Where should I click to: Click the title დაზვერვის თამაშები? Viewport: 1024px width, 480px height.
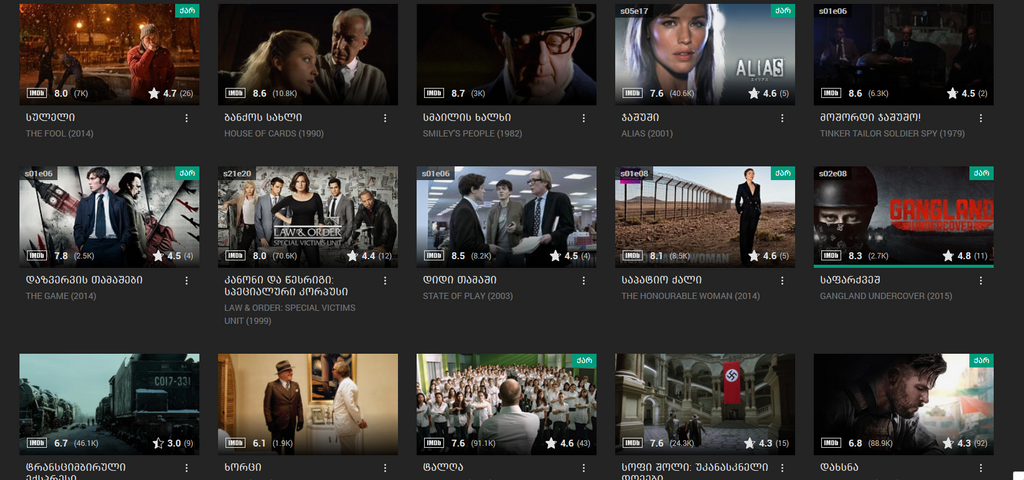tap(84, 280)
